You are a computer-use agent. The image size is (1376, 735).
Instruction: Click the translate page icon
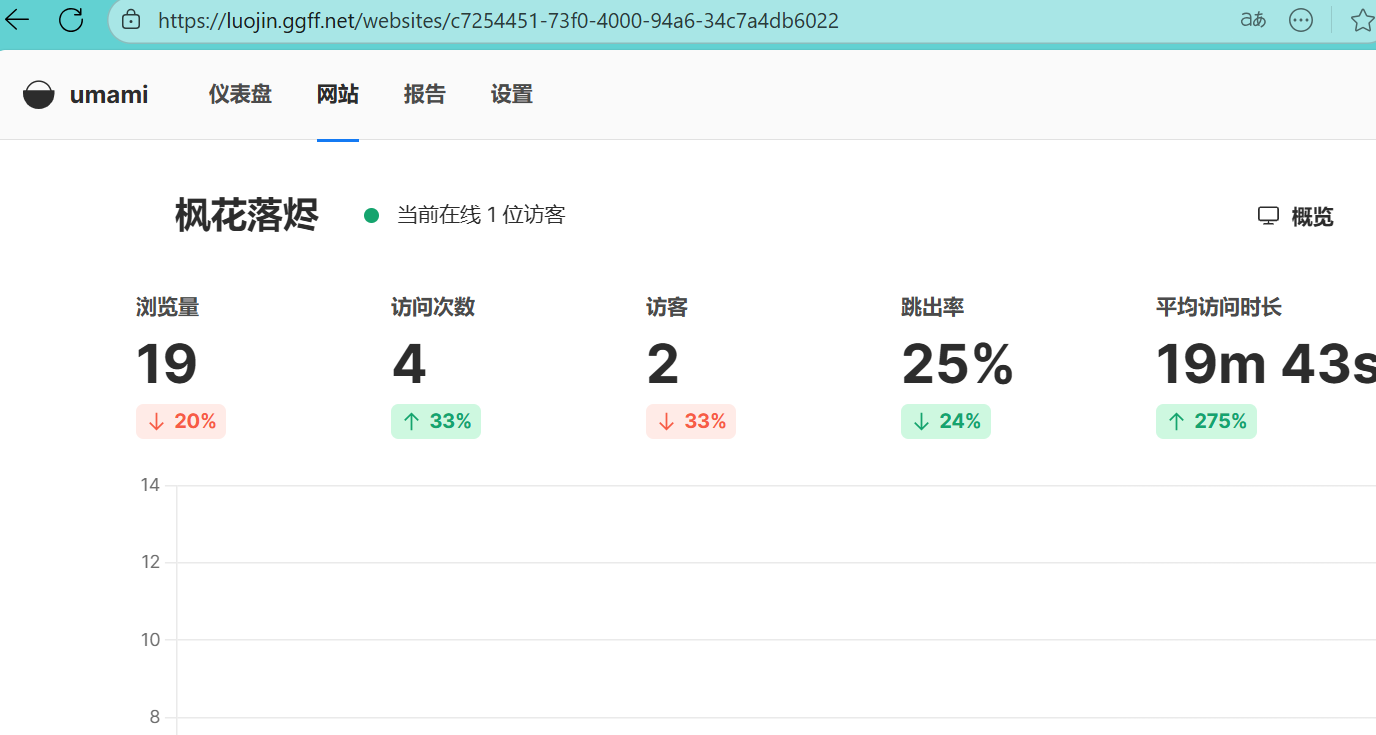[x=1252, y=20]
